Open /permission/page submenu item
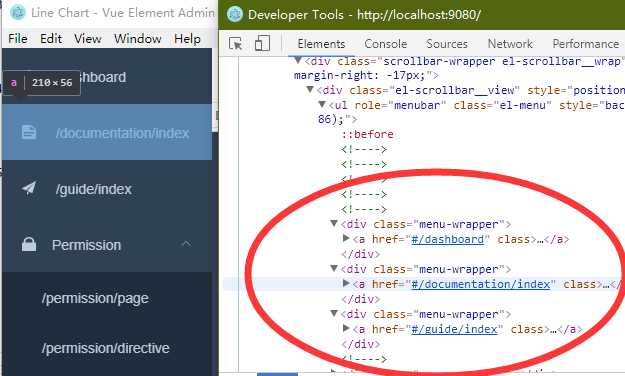Viewport: 625px width, 376px height. point(107,298)
